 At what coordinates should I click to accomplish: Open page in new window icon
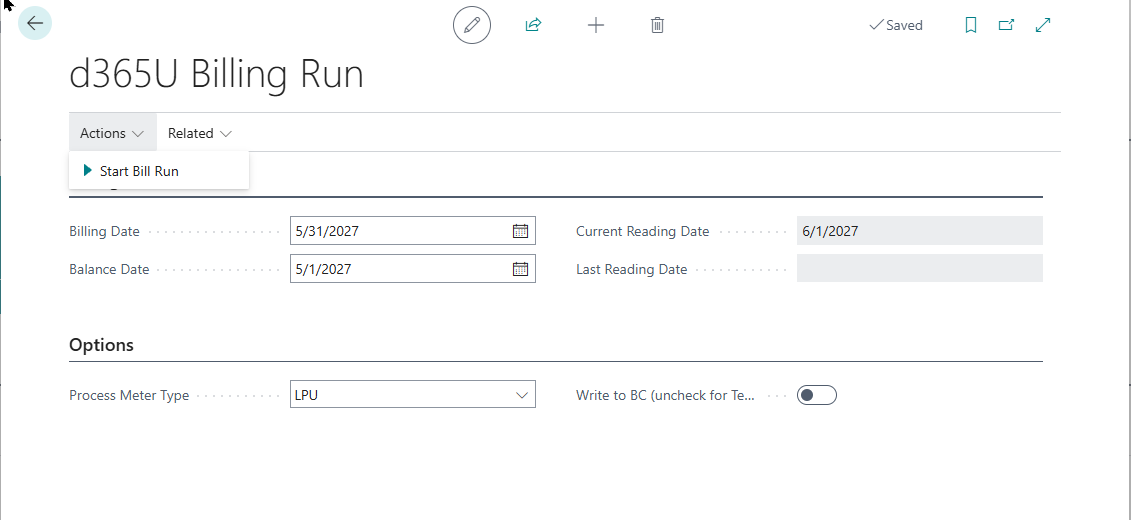(x=1006, y=25)
